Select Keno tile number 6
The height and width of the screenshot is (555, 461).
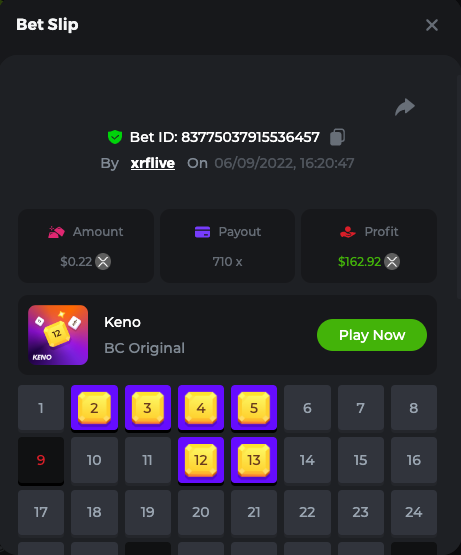click(307, 408)
